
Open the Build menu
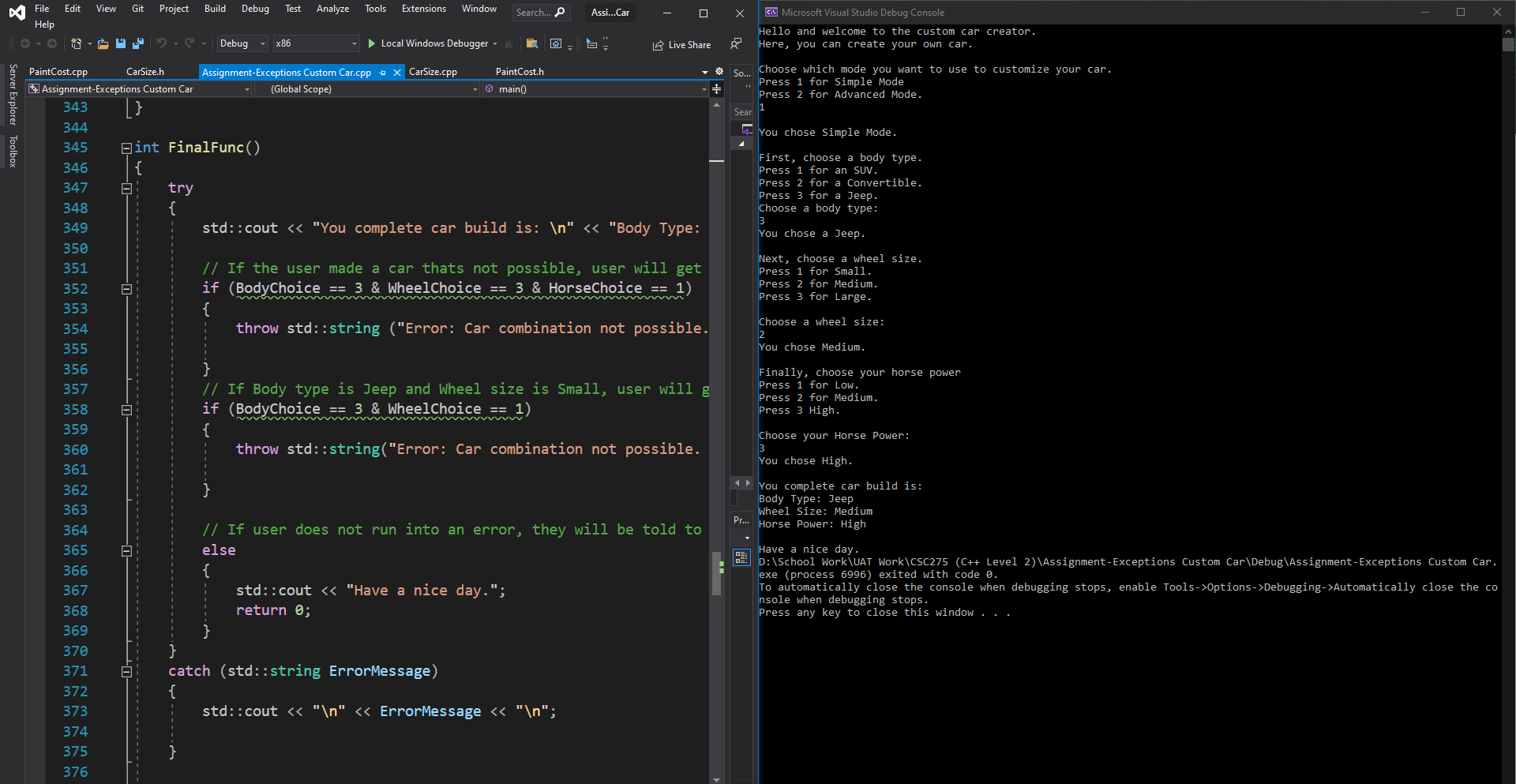215,9
